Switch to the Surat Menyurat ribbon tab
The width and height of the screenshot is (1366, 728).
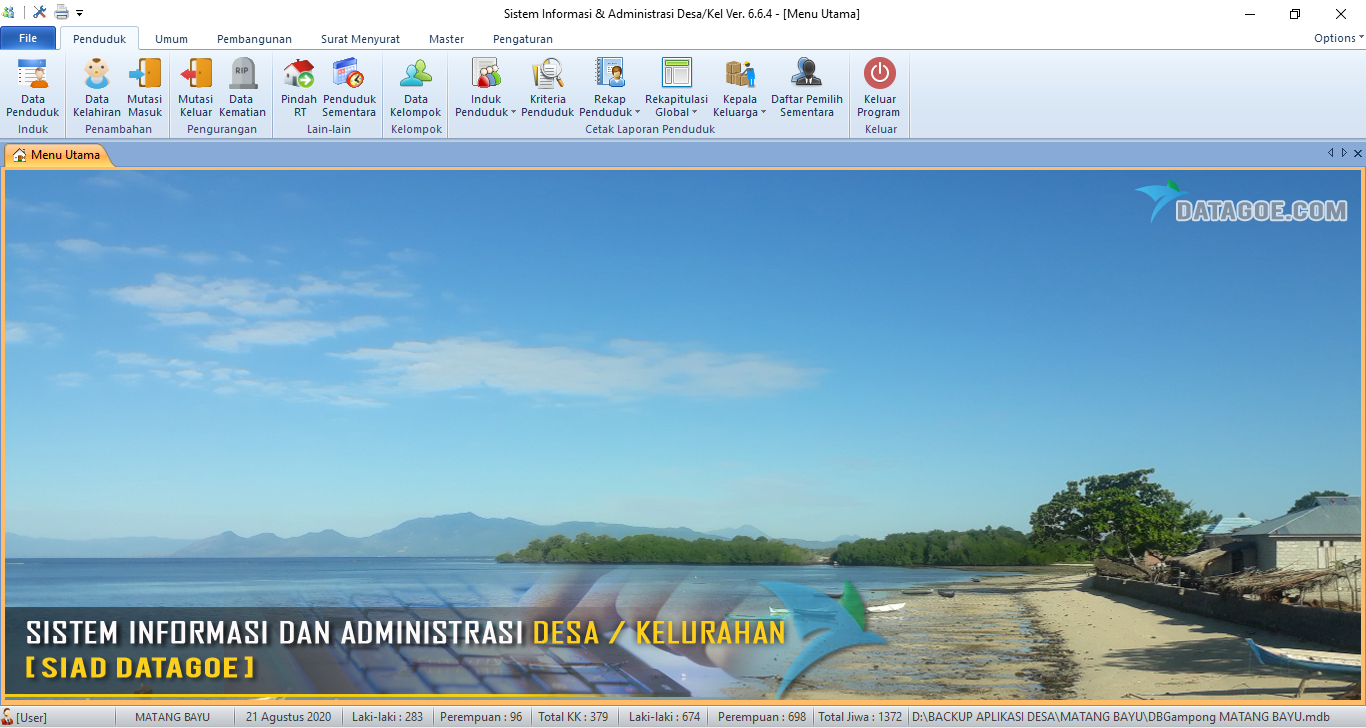coord(360,39)
